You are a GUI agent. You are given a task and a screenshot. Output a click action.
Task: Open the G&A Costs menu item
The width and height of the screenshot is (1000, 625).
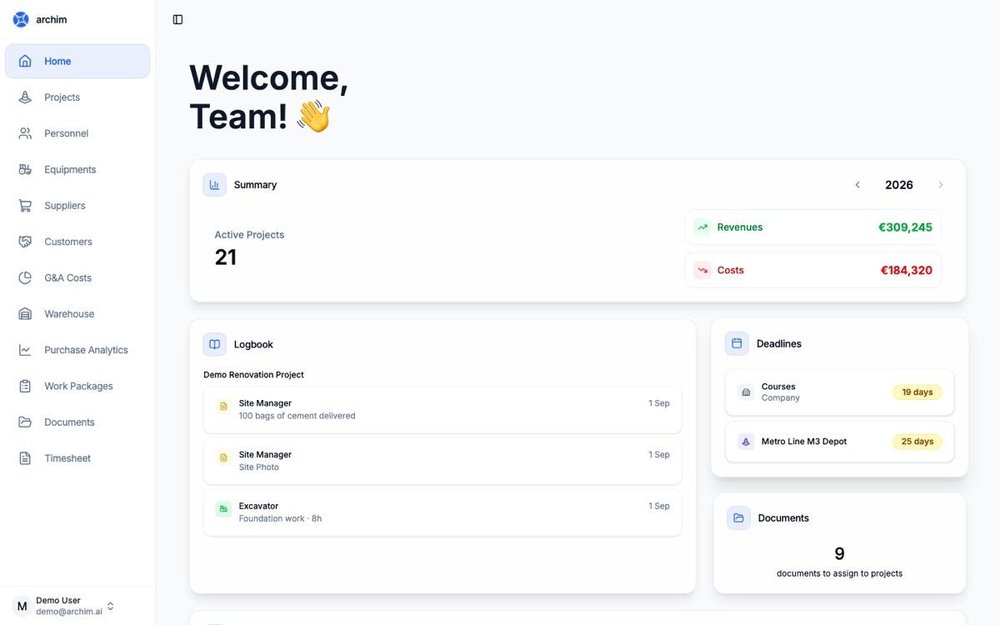[x=77, y=277]
